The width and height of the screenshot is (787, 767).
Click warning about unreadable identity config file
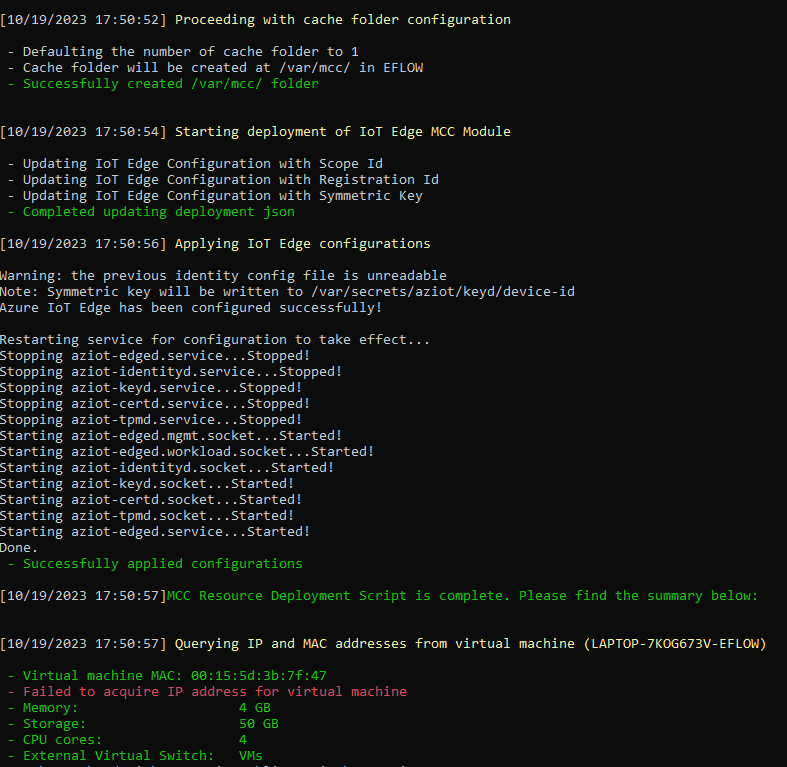point(223,276)
